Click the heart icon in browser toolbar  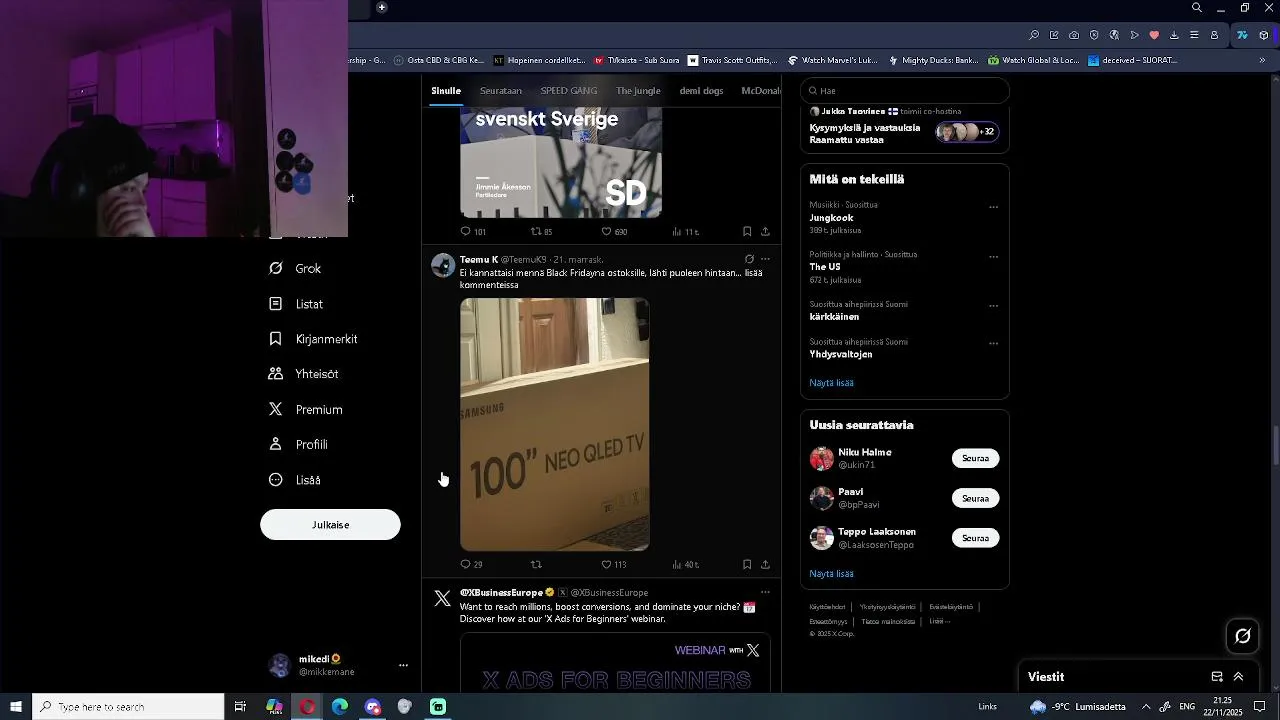pyautogui.click(x=1154, y=35)
